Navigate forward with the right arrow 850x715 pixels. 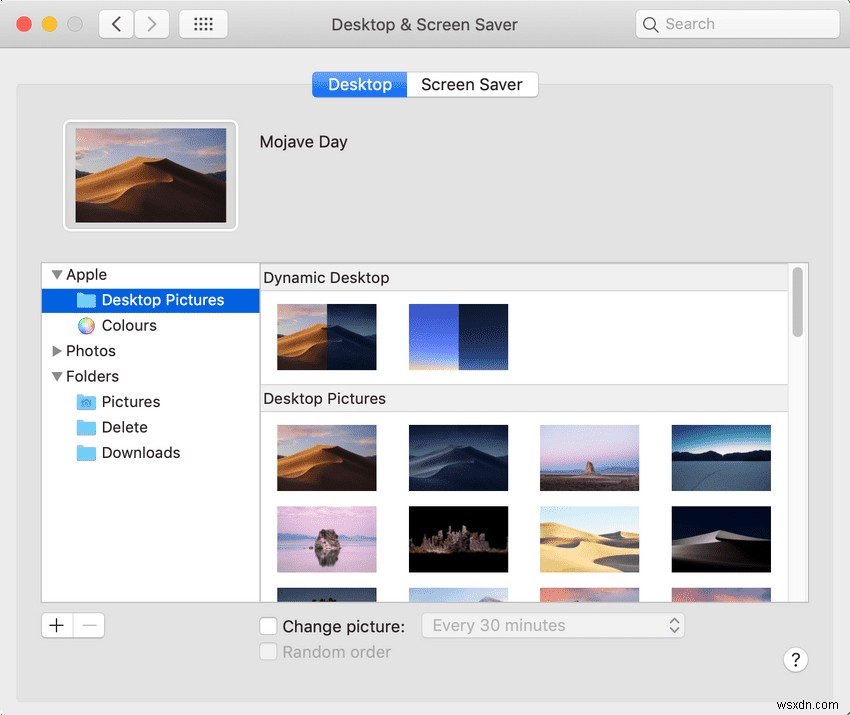point(151,23)
